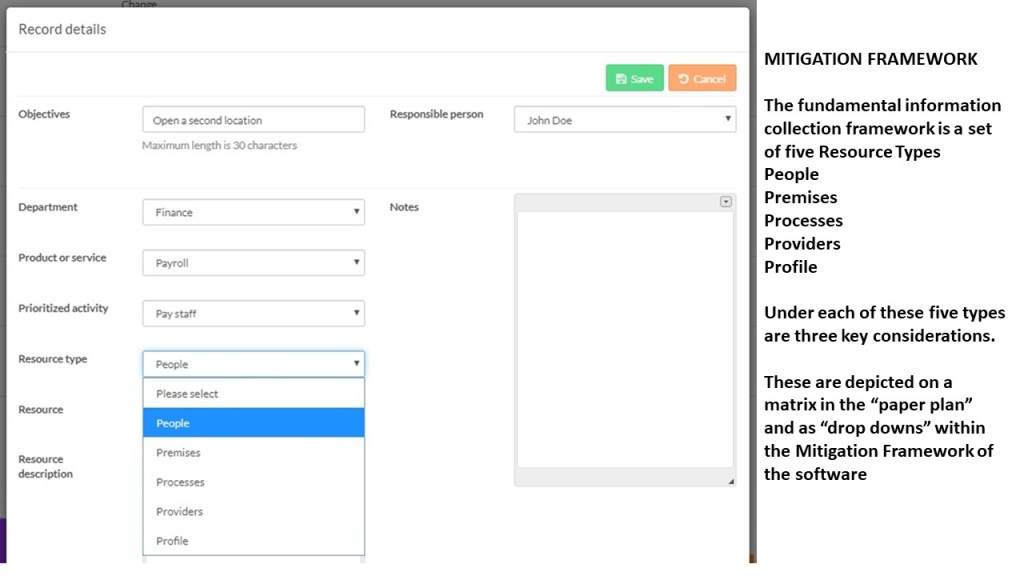Open the Prioritized activity dropdown
This screenshot has height=576, width=1024.
[x=253, y=314]
